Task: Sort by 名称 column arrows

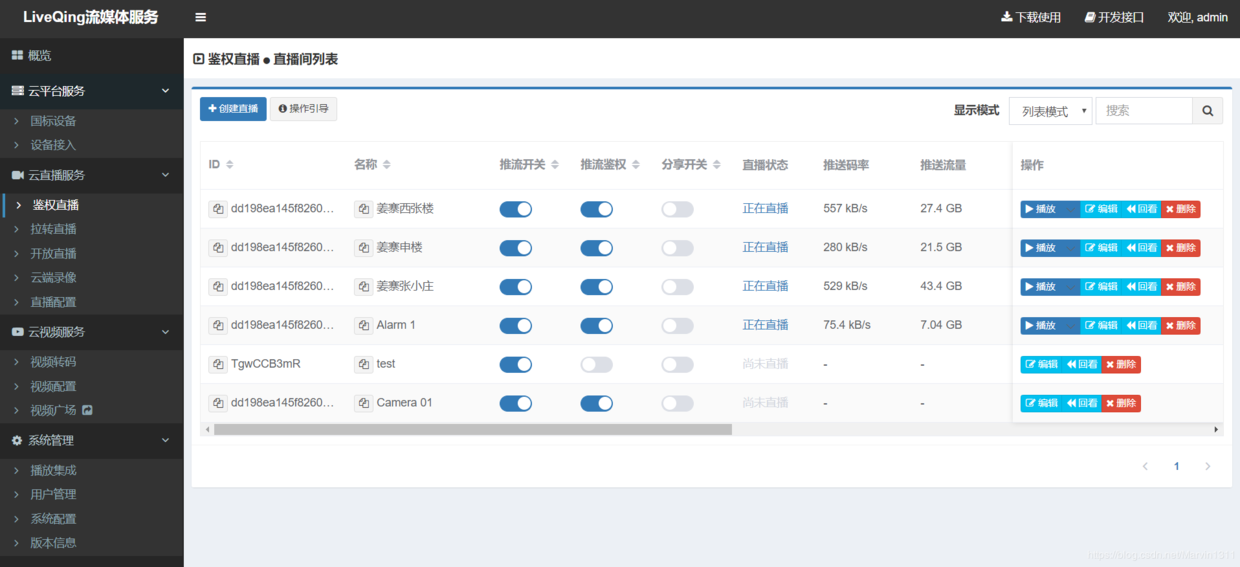Action: pyautogui.click(x=387, y=165)
